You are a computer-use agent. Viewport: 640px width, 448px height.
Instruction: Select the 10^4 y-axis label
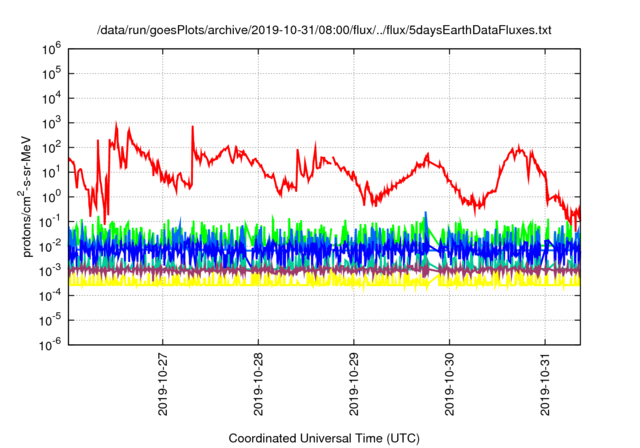tap(51, 99)
